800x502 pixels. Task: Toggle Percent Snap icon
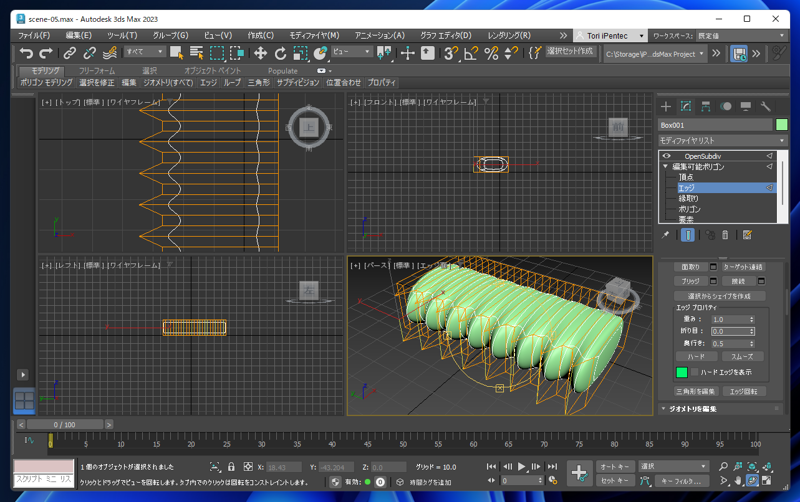coord(491,53)
